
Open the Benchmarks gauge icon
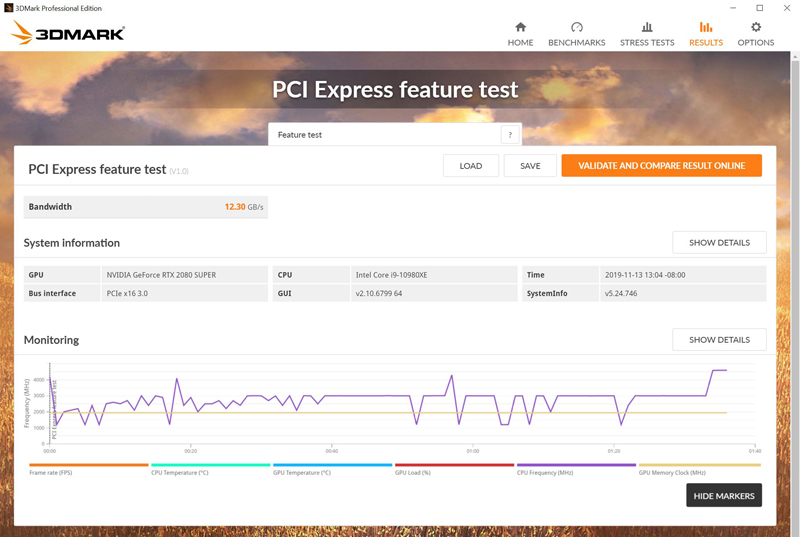point(577,27)
